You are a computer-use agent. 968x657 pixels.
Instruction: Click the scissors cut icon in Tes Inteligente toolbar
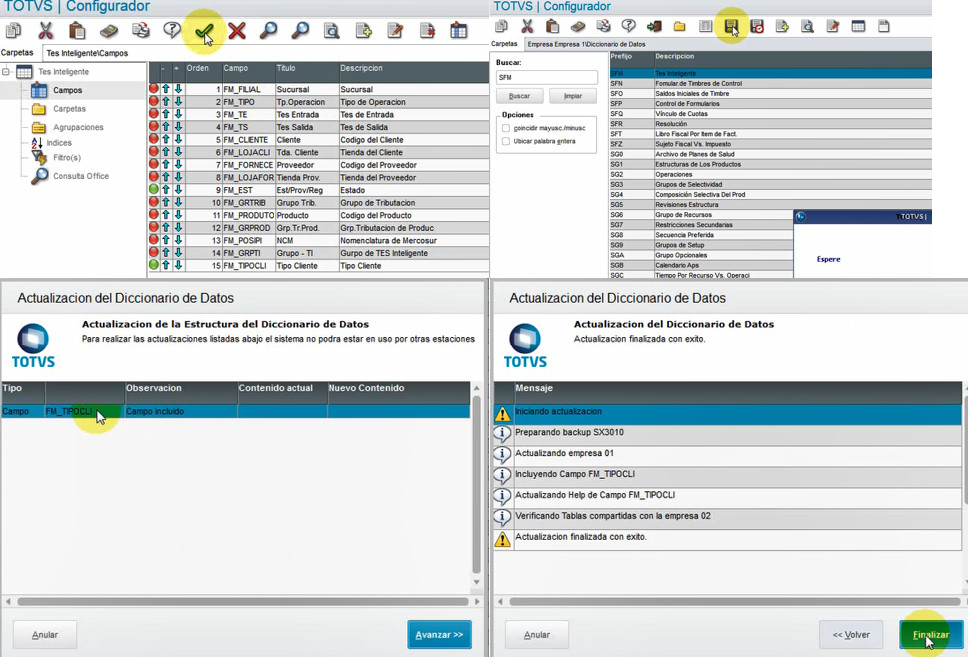coord(46,30)
